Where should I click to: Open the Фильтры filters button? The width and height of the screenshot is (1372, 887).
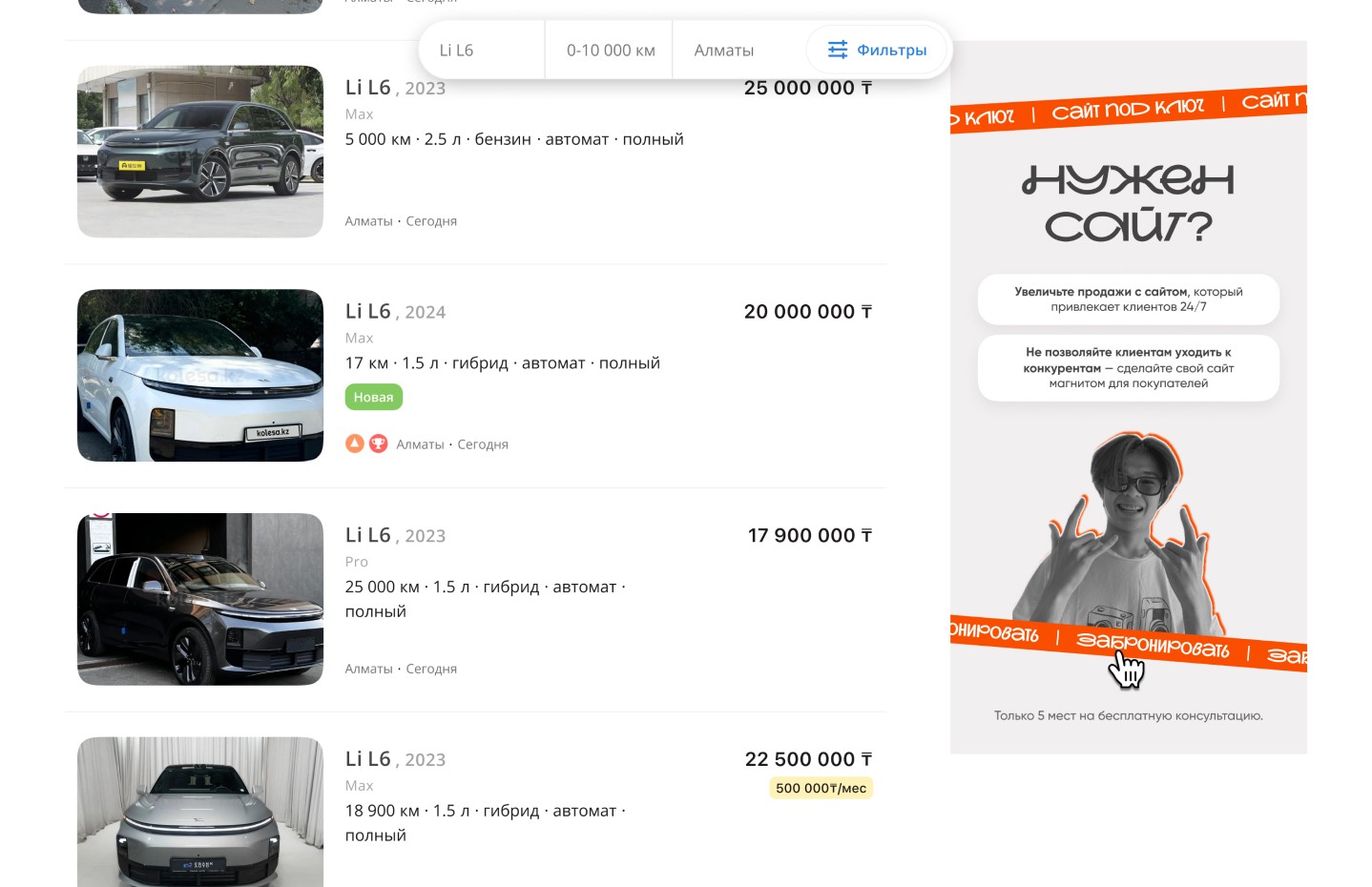(877, 50)
